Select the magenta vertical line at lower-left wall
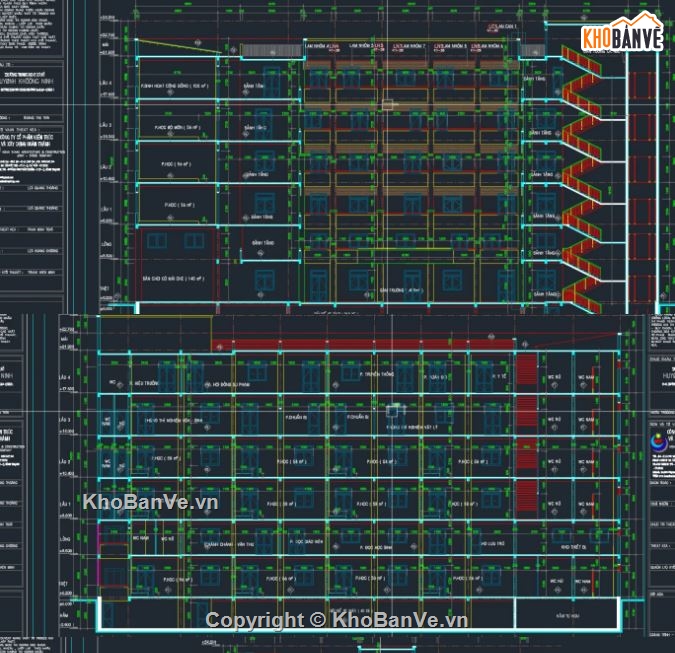The image size is (675, 653). 99,555
